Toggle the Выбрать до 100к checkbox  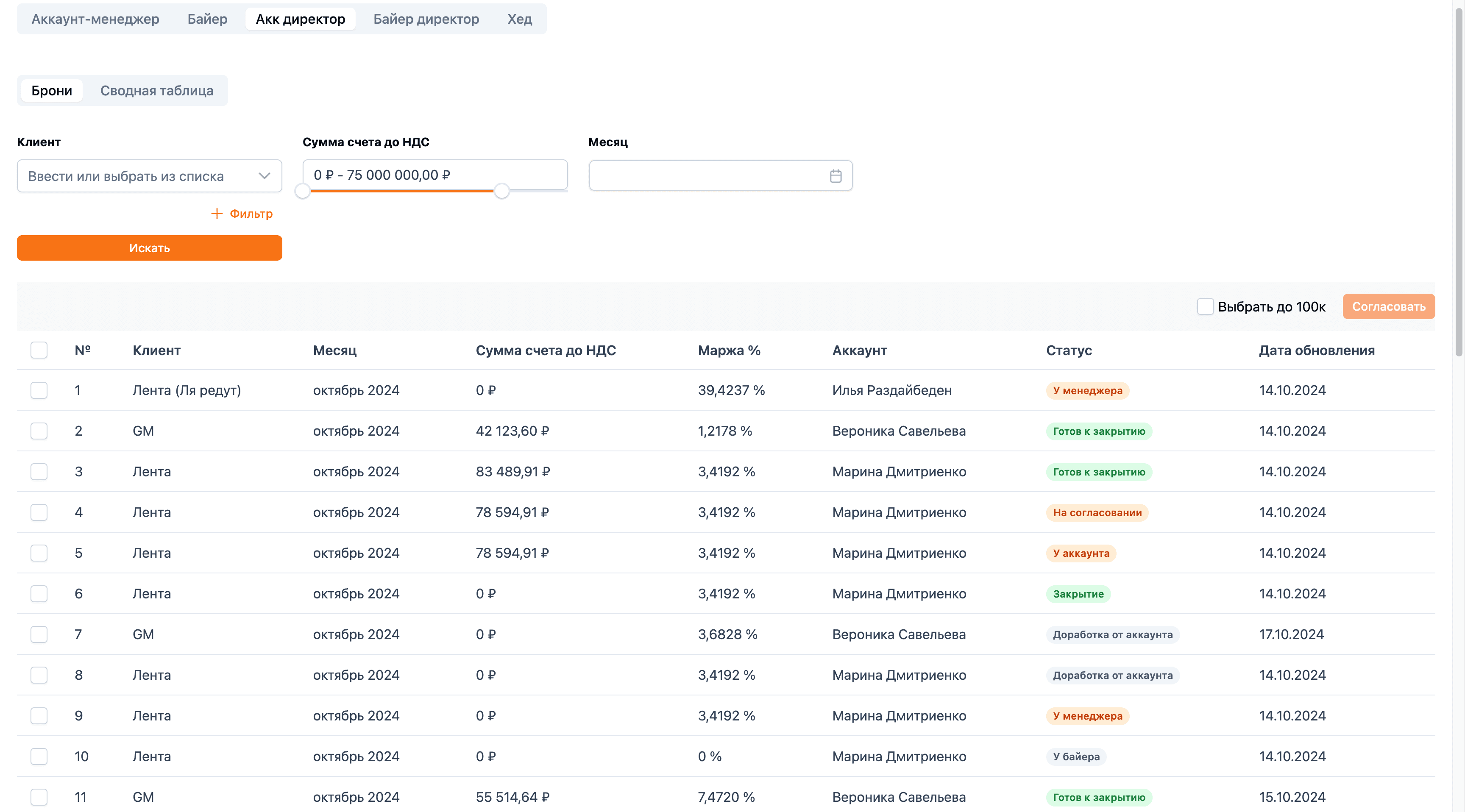(x=1205, y=306)
